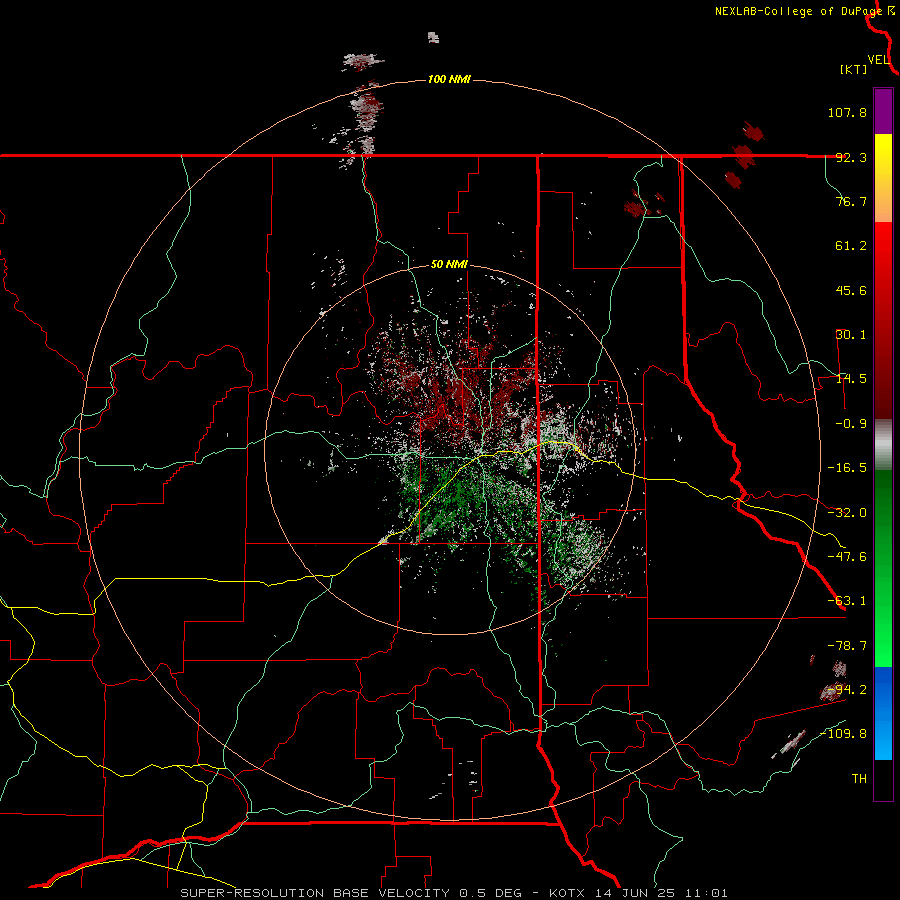Pick the dark TH segment of the color bar
This screenshot has width=900, height=900.
[883, 779]
